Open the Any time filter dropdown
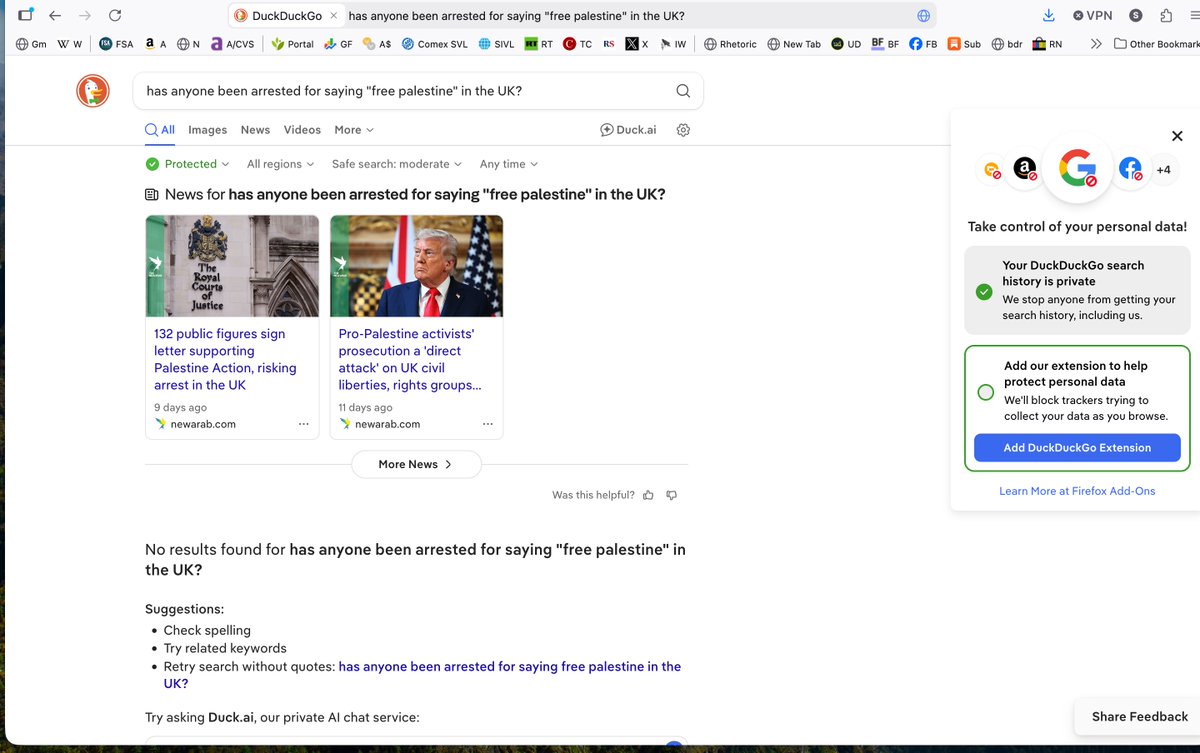Viewport: 1200px width, 753px height. coord(509,164)
